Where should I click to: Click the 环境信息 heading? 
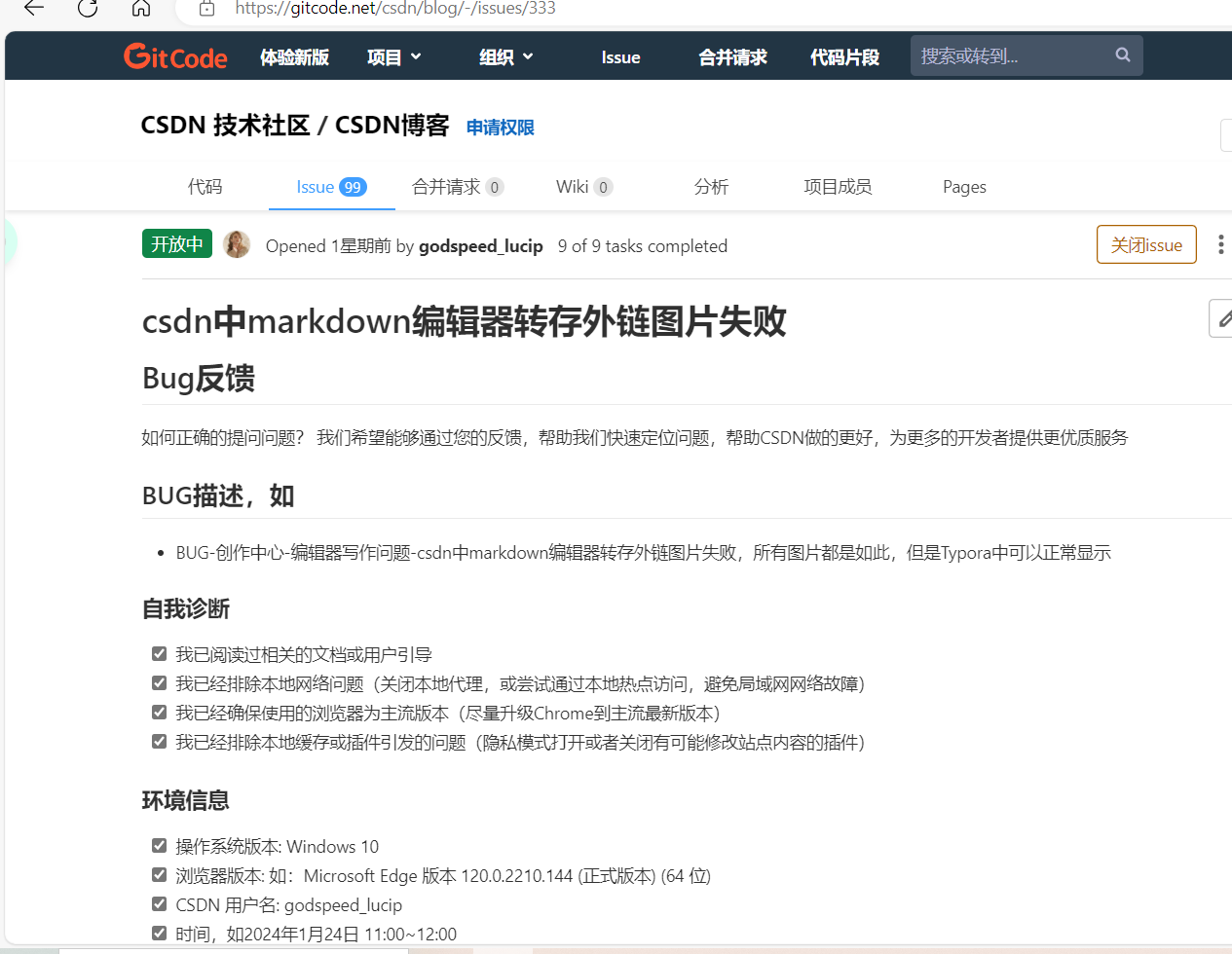click(x=186, y=801)
